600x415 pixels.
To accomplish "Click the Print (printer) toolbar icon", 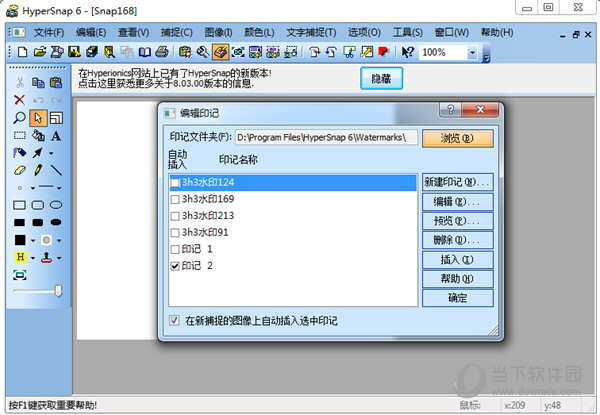I will [162, 52].
